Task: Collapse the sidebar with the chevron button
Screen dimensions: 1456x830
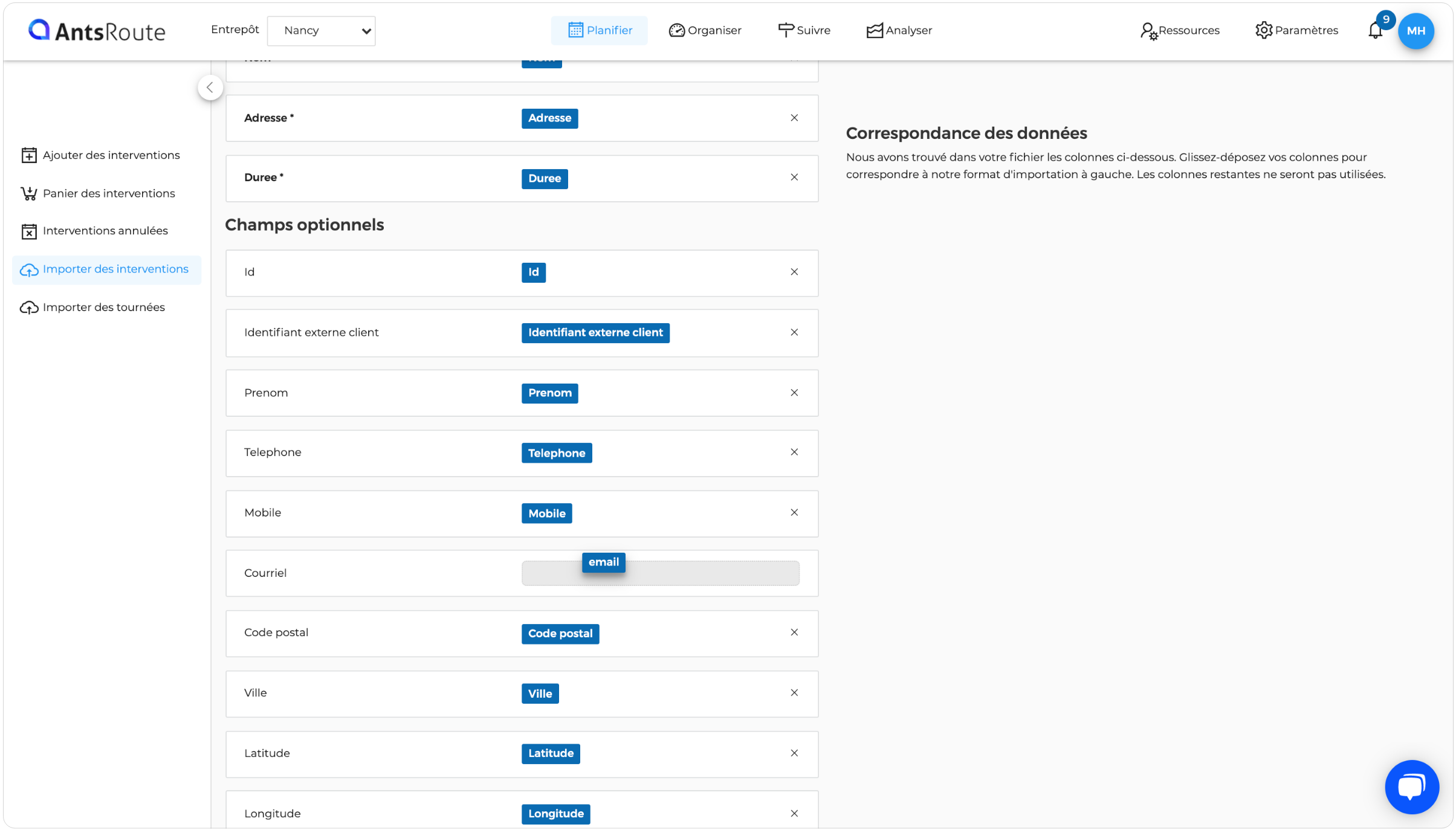Action: coord(210,88)
